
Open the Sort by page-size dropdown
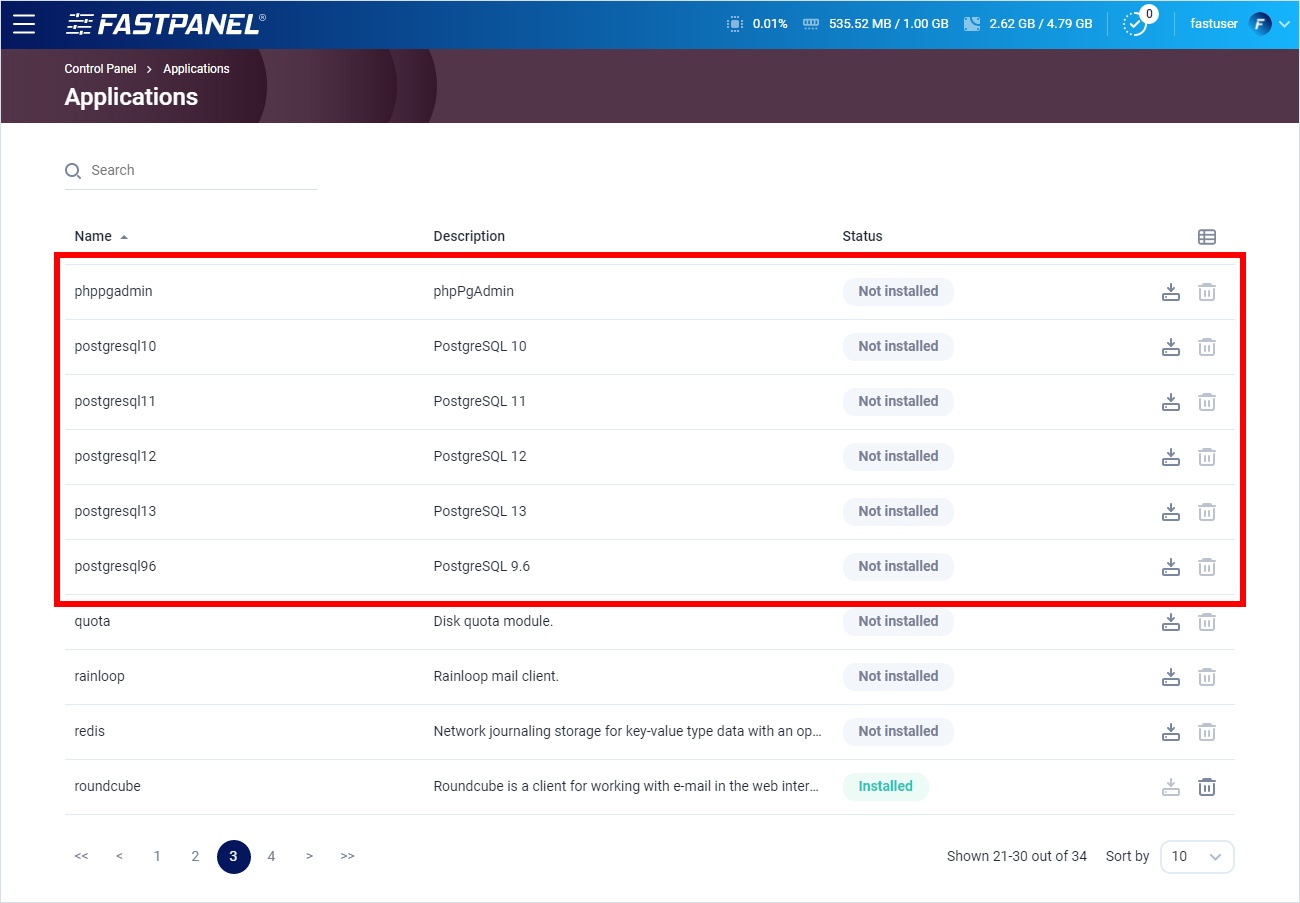click(x=1197, y=857)
